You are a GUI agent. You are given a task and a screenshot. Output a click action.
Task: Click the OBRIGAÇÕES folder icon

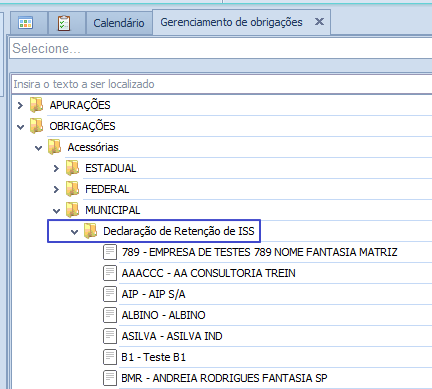[36, 126]
